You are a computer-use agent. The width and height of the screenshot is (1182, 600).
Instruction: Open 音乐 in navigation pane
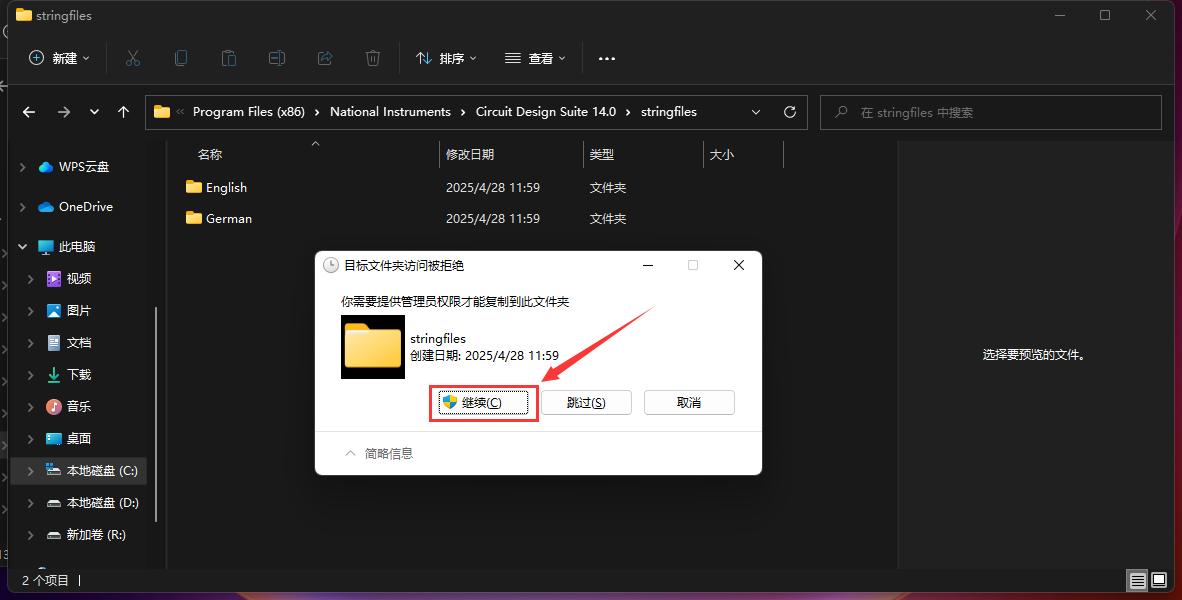click(x=78, y=407)
